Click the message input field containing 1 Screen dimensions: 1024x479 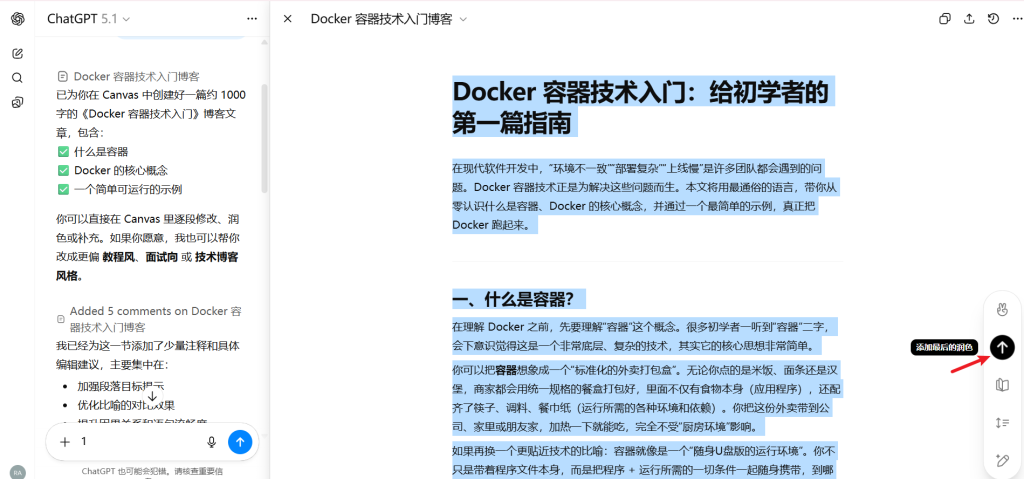(x=138, y=442)
